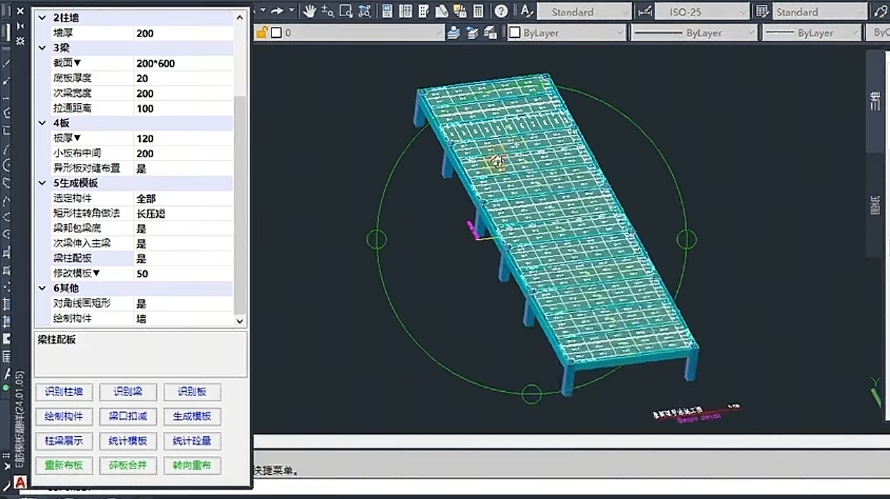Screen dimensions: 890x499
Task: Click the 统计模板 button
Action: click(x=128, y=441)
